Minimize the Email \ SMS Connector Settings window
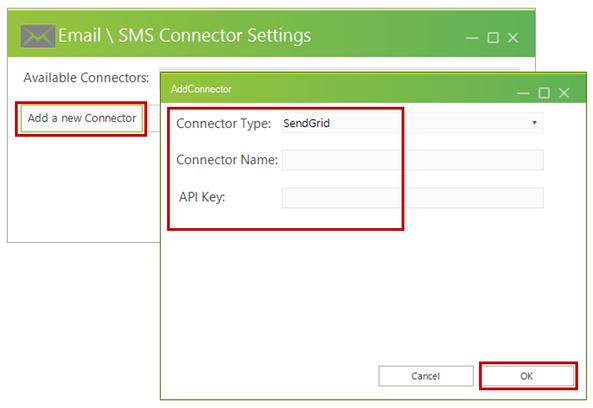 click(x=472, y=38)
